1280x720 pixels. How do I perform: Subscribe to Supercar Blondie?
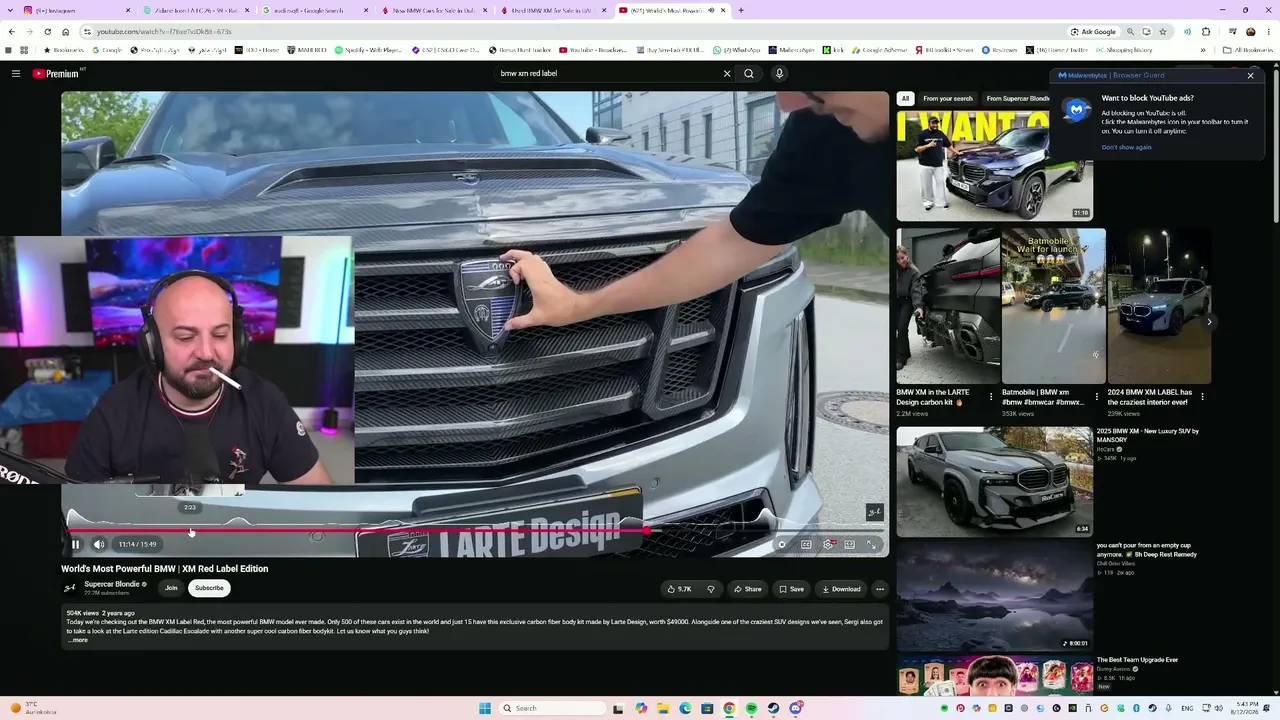(209, 588)
